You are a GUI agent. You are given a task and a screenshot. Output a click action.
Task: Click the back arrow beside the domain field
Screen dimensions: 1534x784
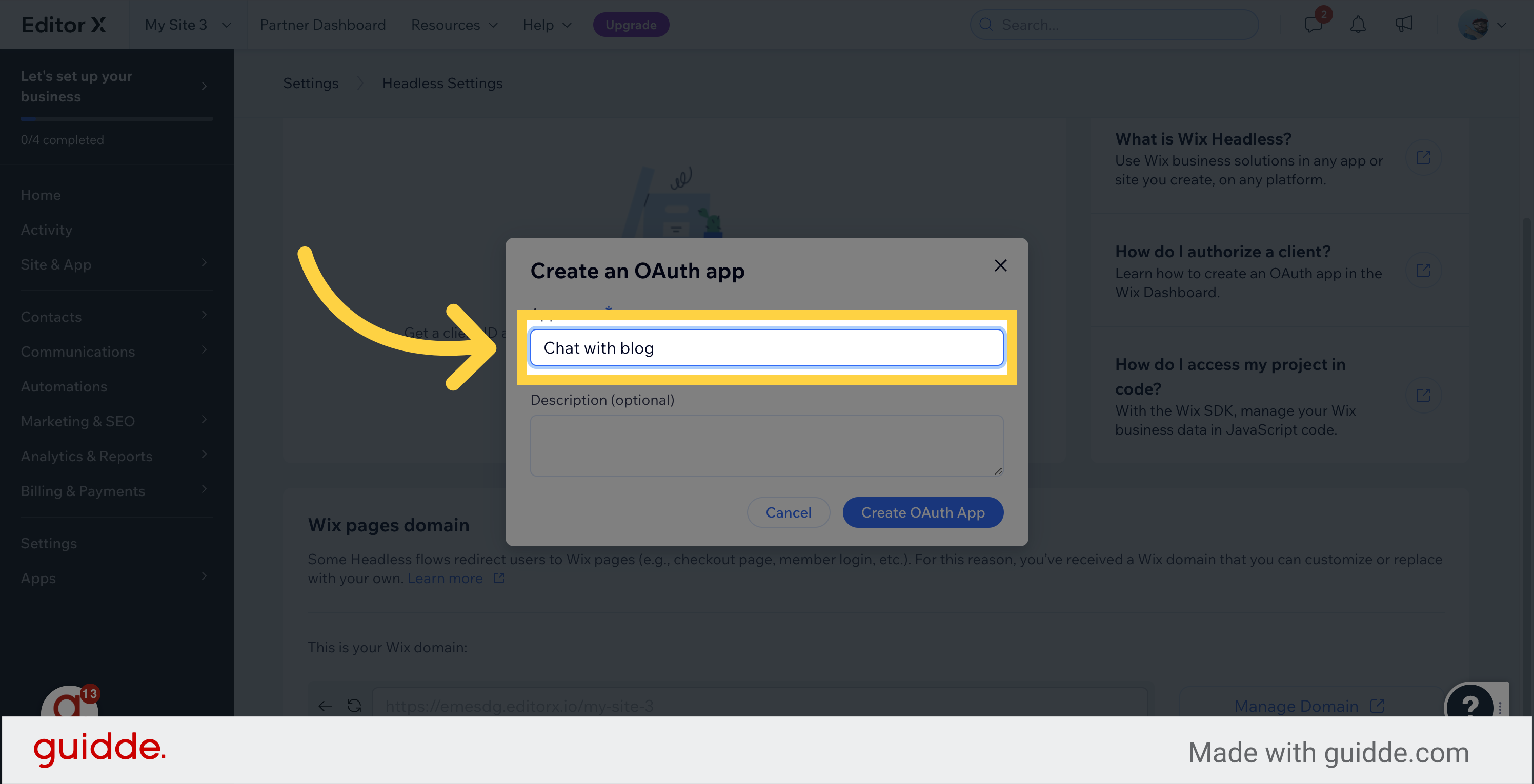pyautogui.click(x=325, y=706)
